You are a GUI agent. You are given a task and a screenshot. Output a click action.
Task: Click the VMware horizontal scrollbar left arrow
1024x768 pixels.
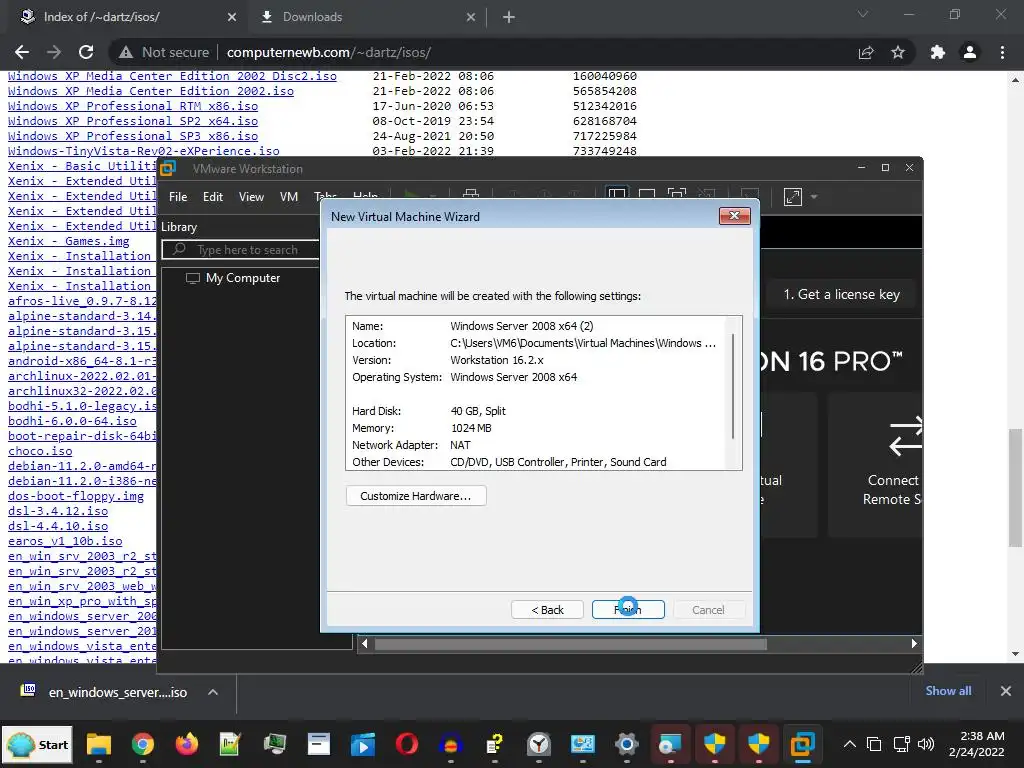pos(364,643)
